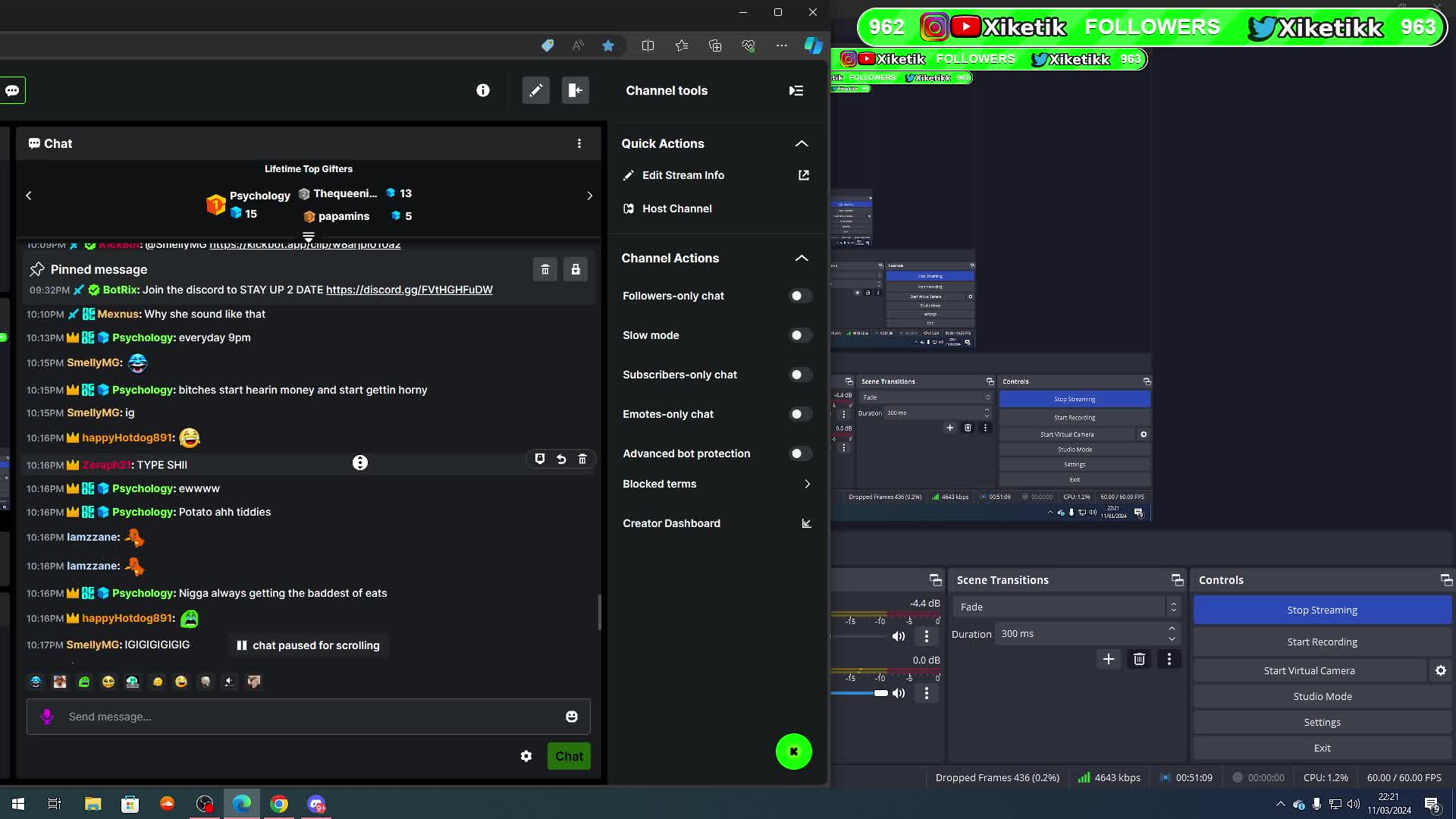Screen dimensions: 1456x819
Task: Open the chat three-dot options menu
Action: tap(580, 143)
